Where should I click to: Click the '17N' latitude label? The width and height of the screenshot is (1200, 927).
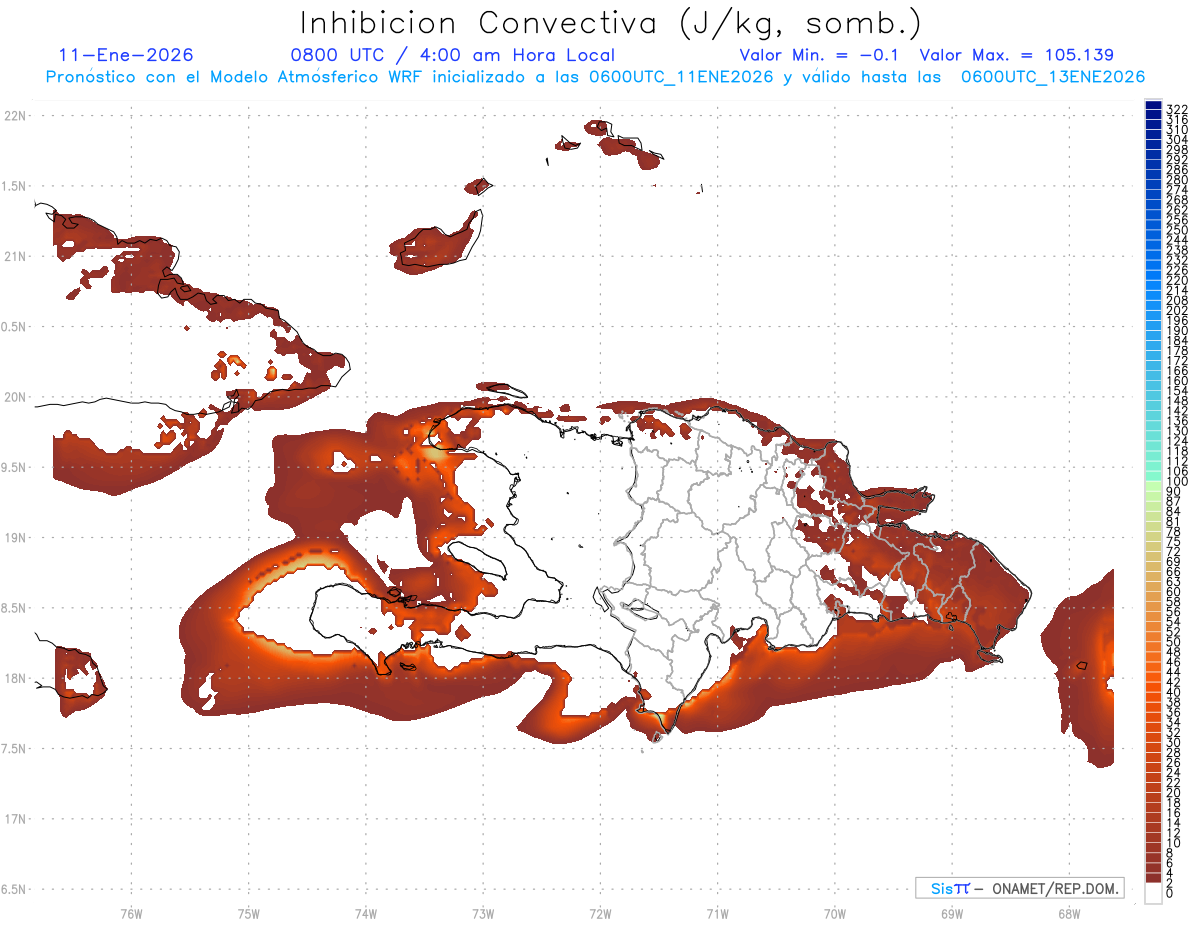point(16,820)
